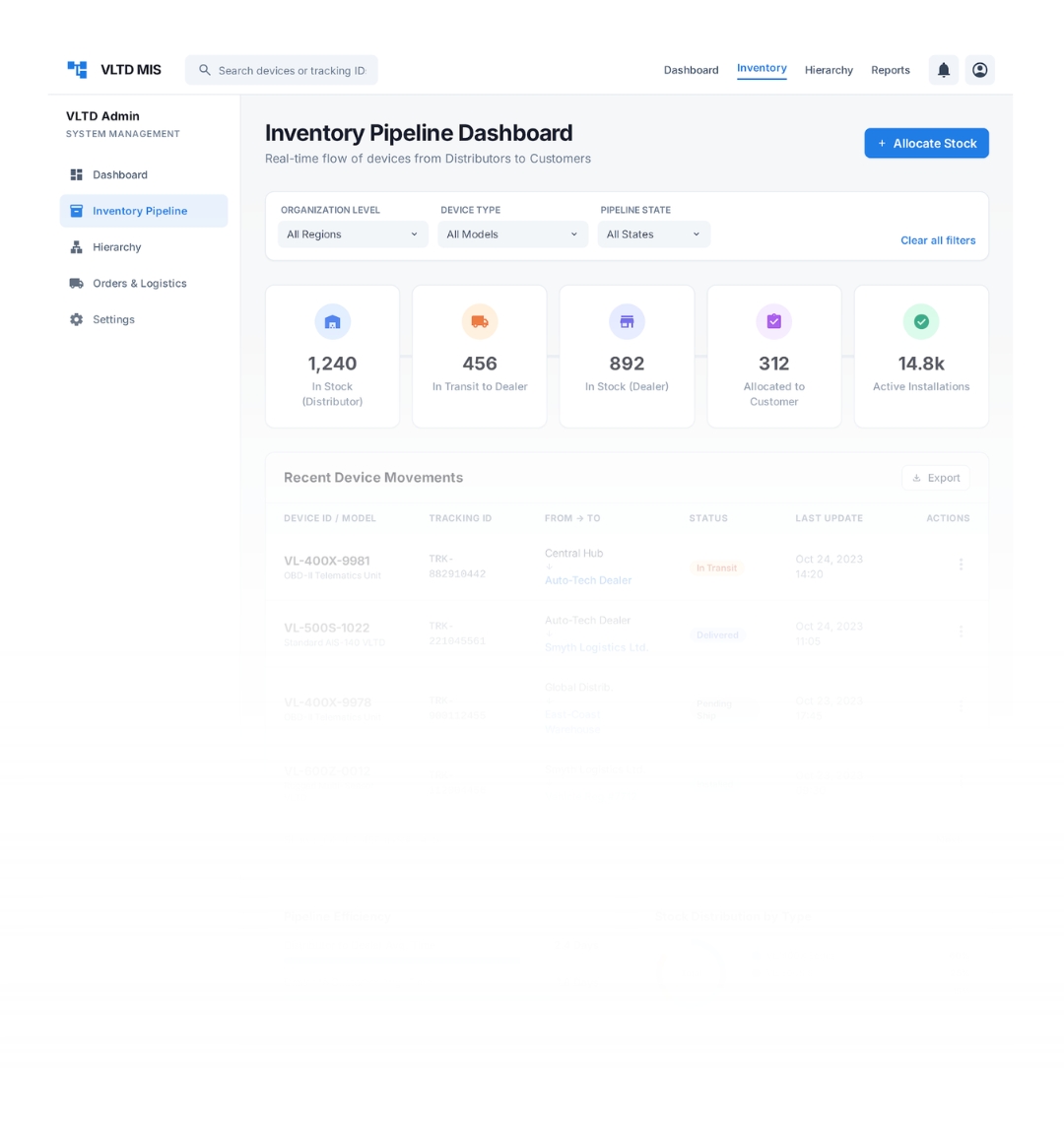Click device ID VL-500S-1022
The image size is (1064, 1133).
click(x=326, y=628)
